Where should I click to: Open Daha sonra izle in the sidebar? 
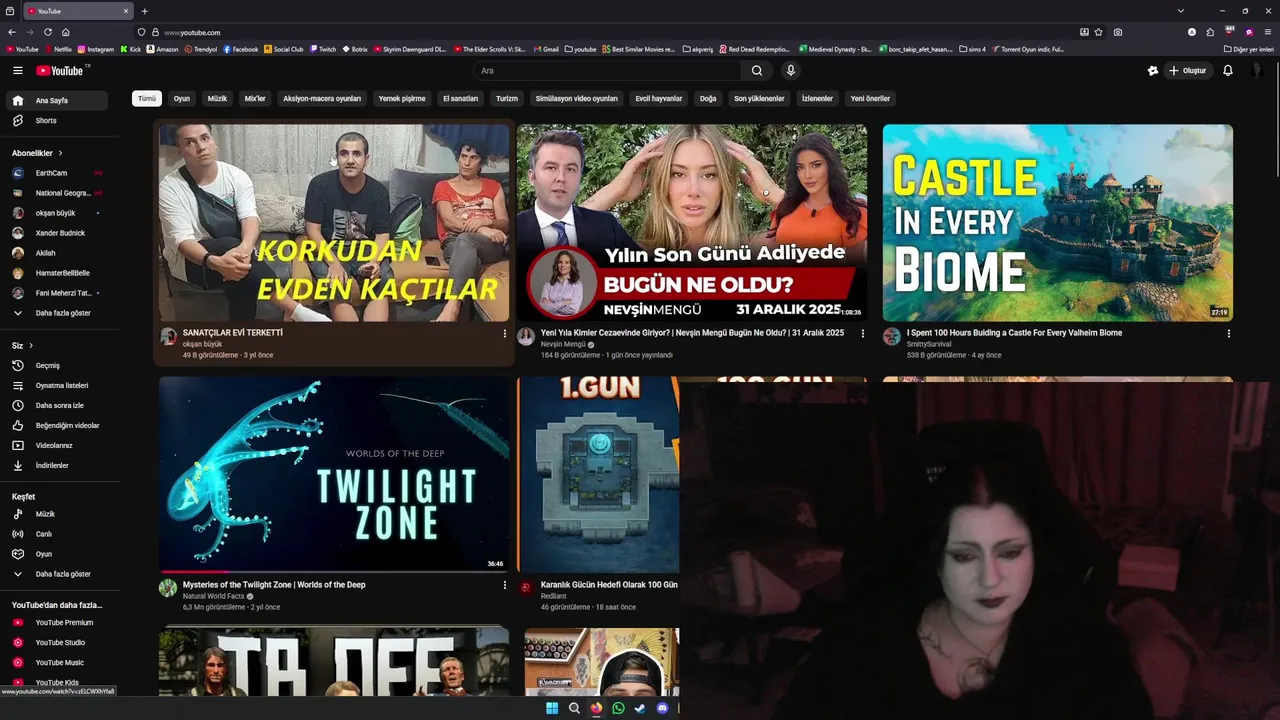tap(56, 405)
